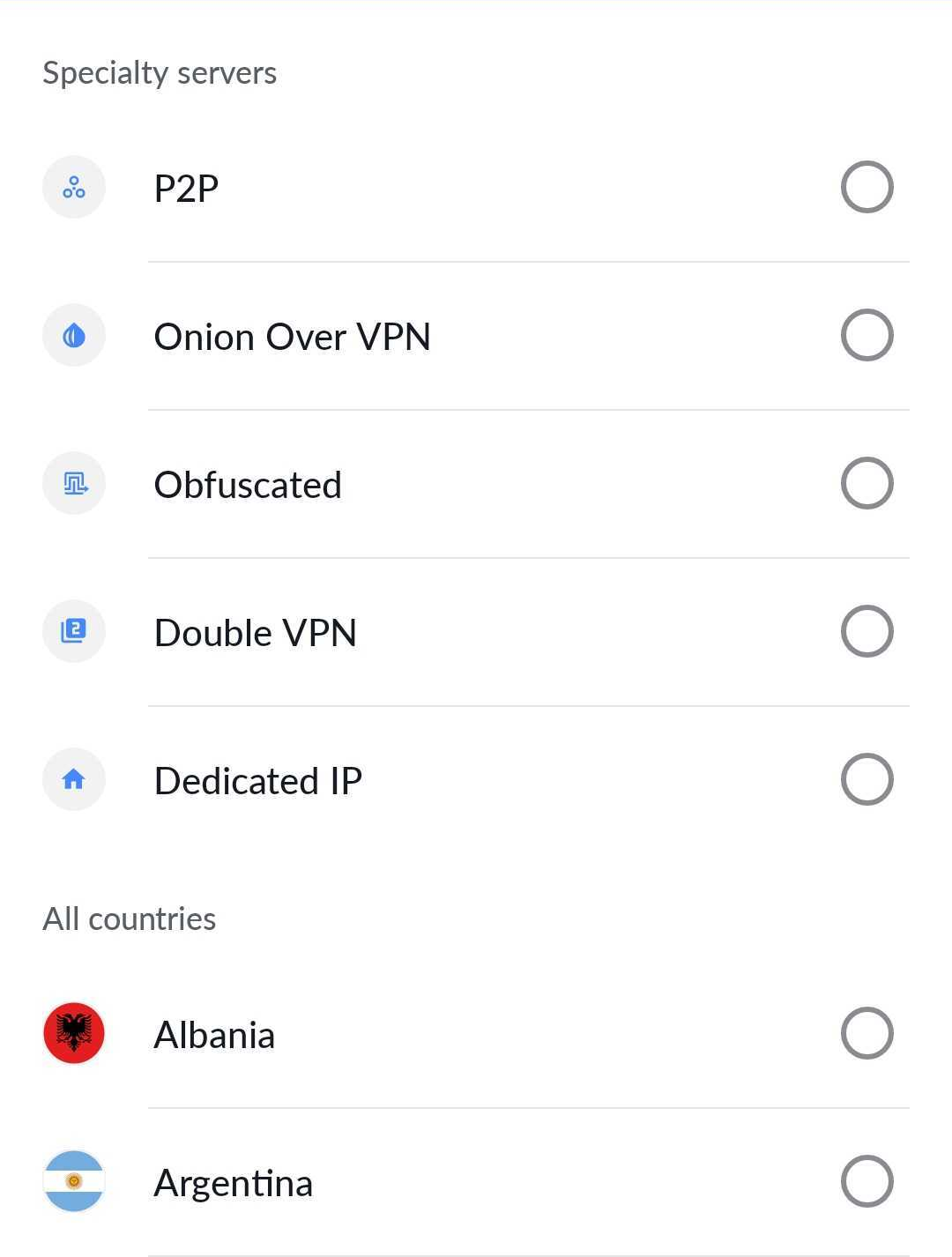Tap the Obfuscated label text
This screenshot has width=952, height=1257.
coord(248,485)
